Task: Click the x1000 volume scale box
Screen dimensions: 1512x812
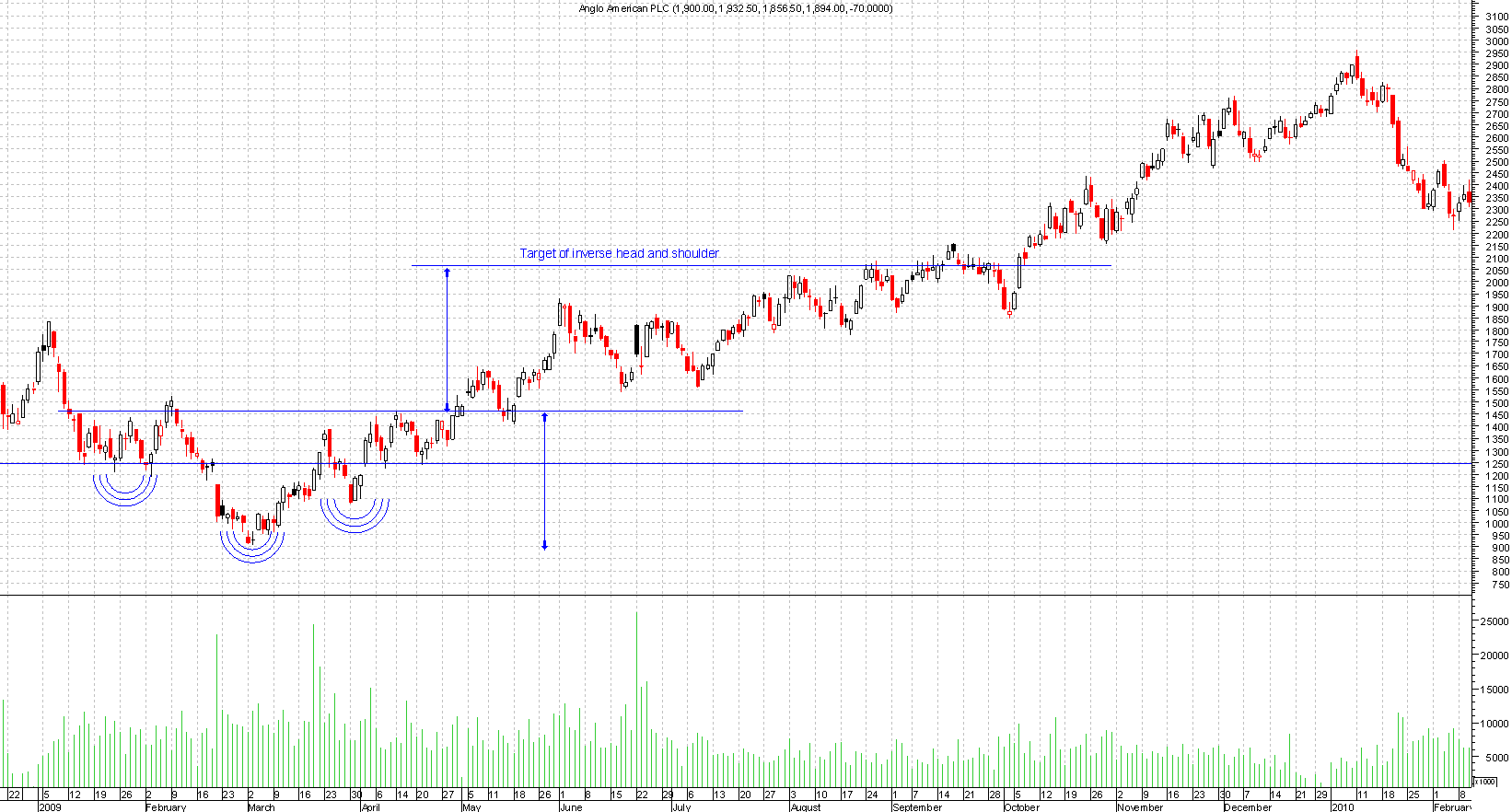Action: (1484, 782)
